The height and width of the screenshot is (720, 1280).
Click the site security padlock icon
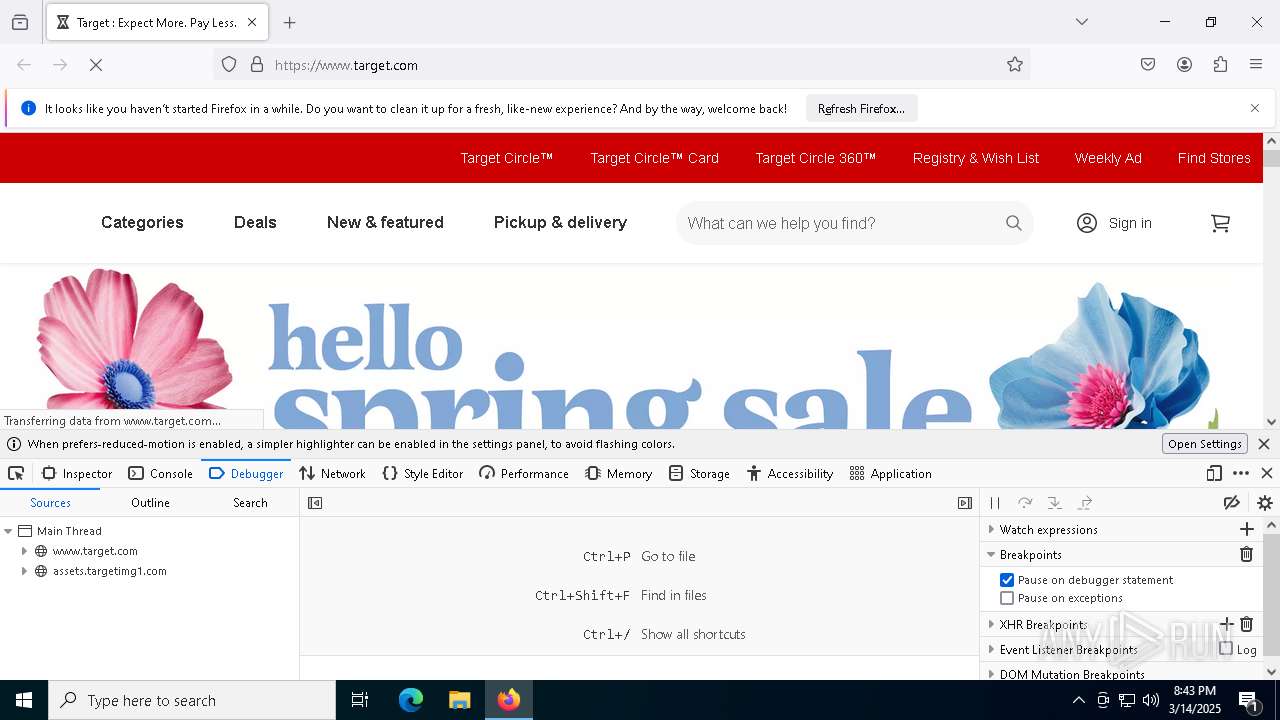click(257, 65)
